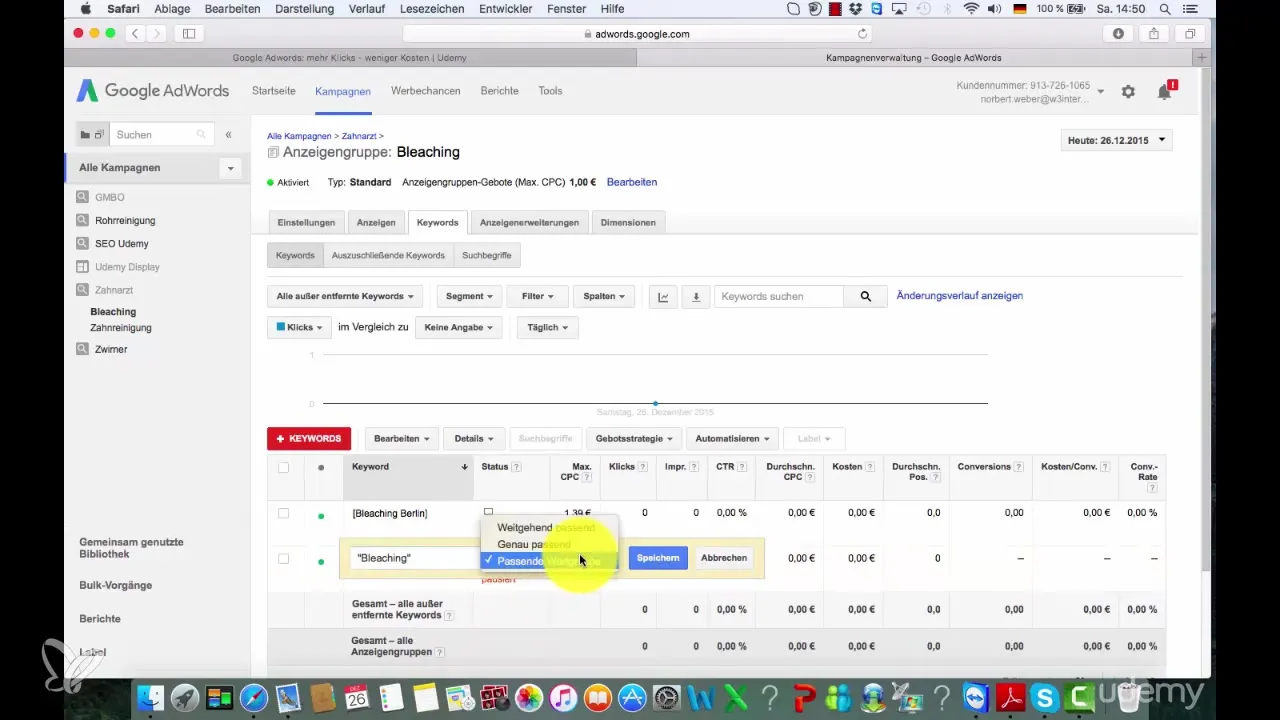The height and width of the screenshot is (720, 1280).
Task: Go forward in Safari
Action: tap(158, 33)
